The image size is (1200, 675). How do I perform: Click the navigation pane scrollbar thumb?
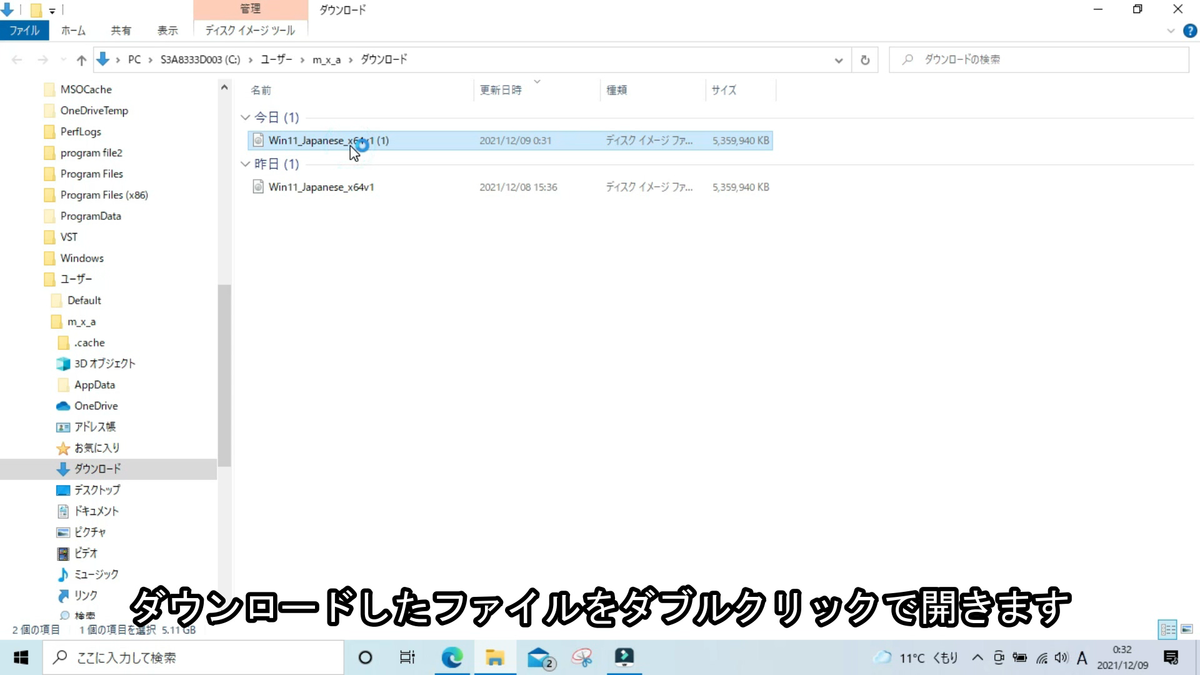click(x=224, y=375)
